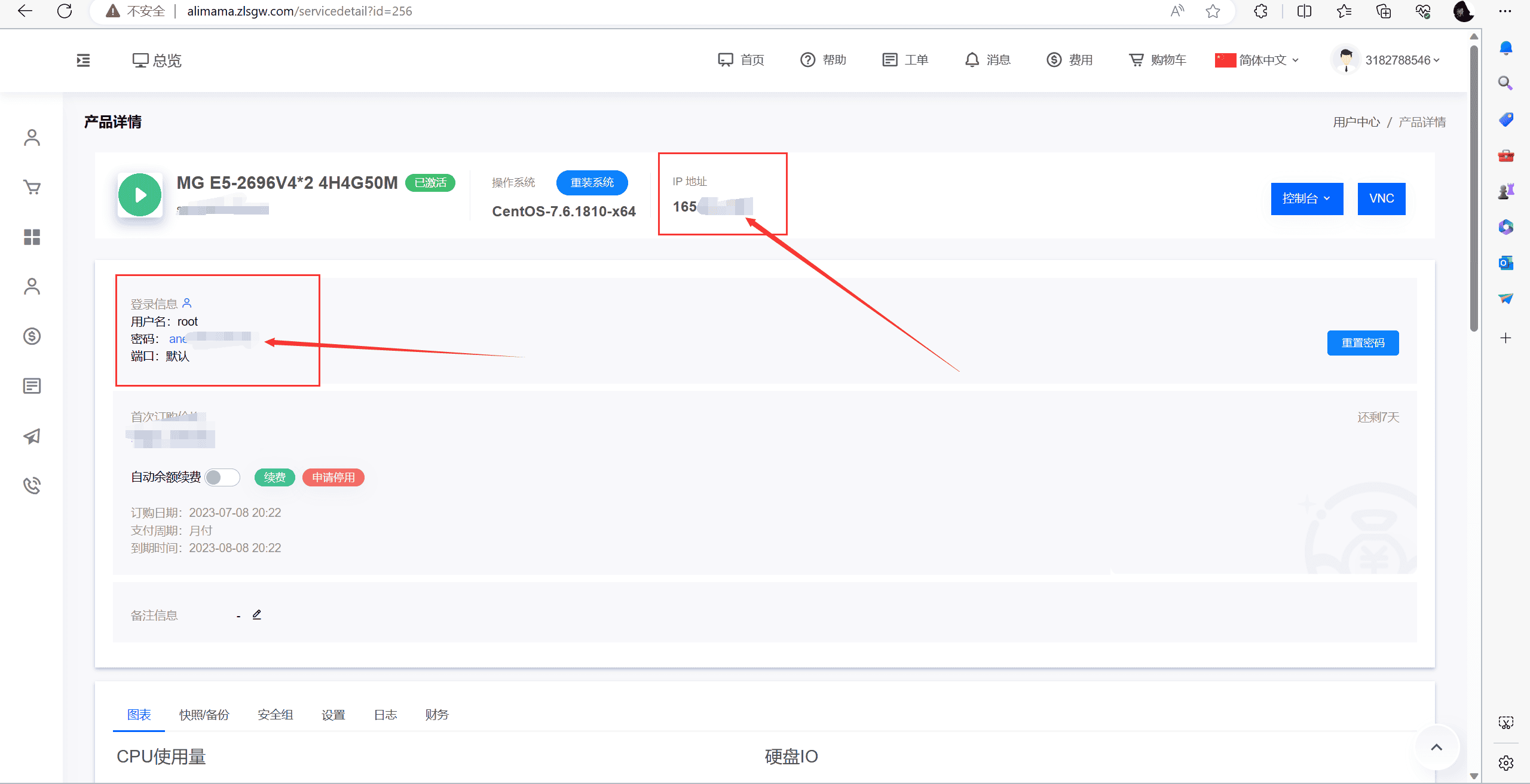
Task: Click user icon next to 登录信息
Action: [x=187, y=303]
